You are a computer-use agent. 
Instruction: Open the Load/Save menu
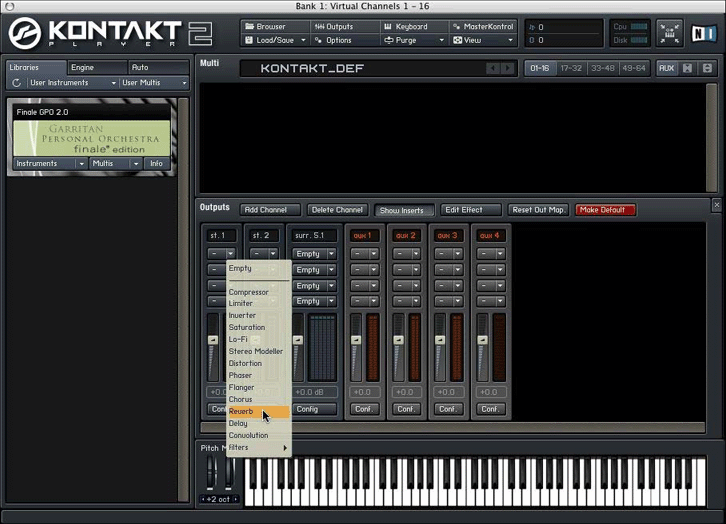coord(275,40)
